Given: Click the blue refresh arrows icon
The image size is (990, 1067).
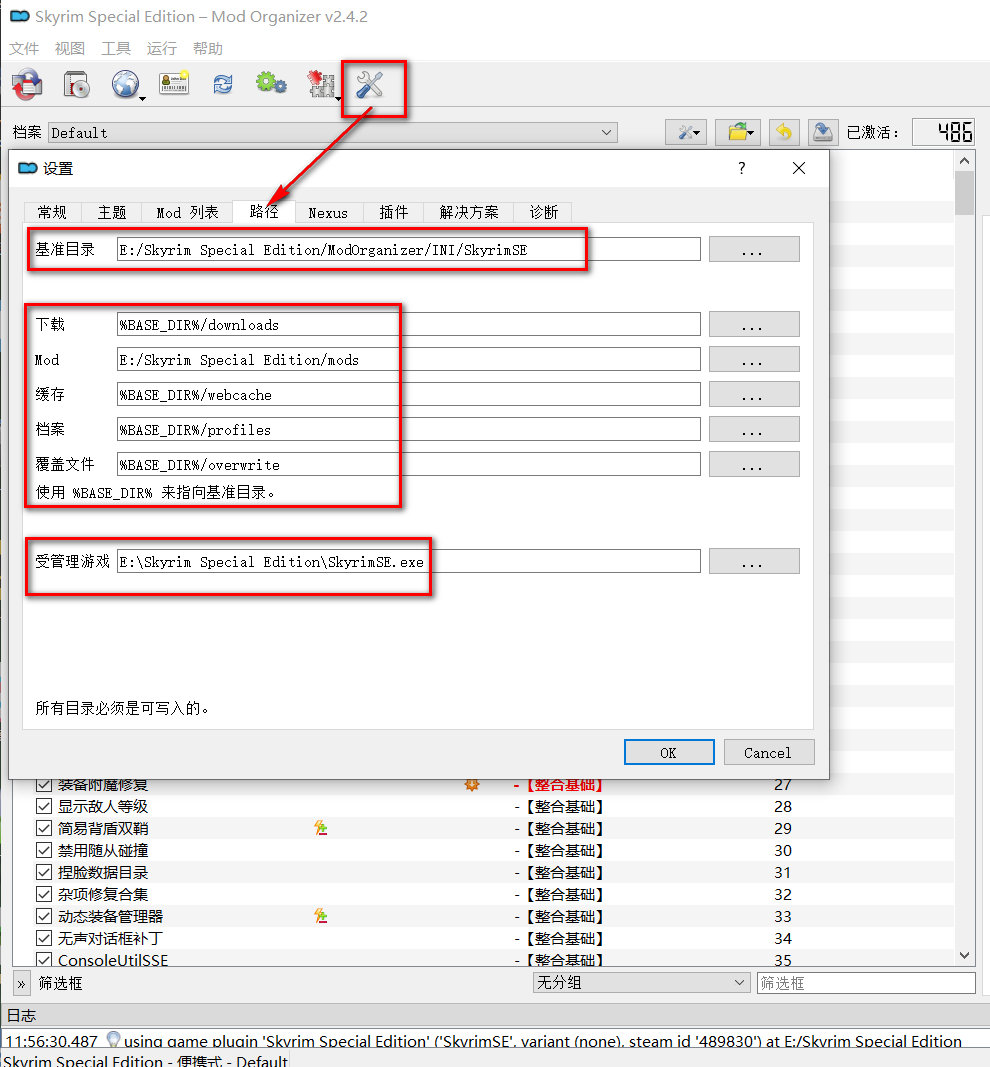Looking at the screenshot, I should click(x=222, y=86).
